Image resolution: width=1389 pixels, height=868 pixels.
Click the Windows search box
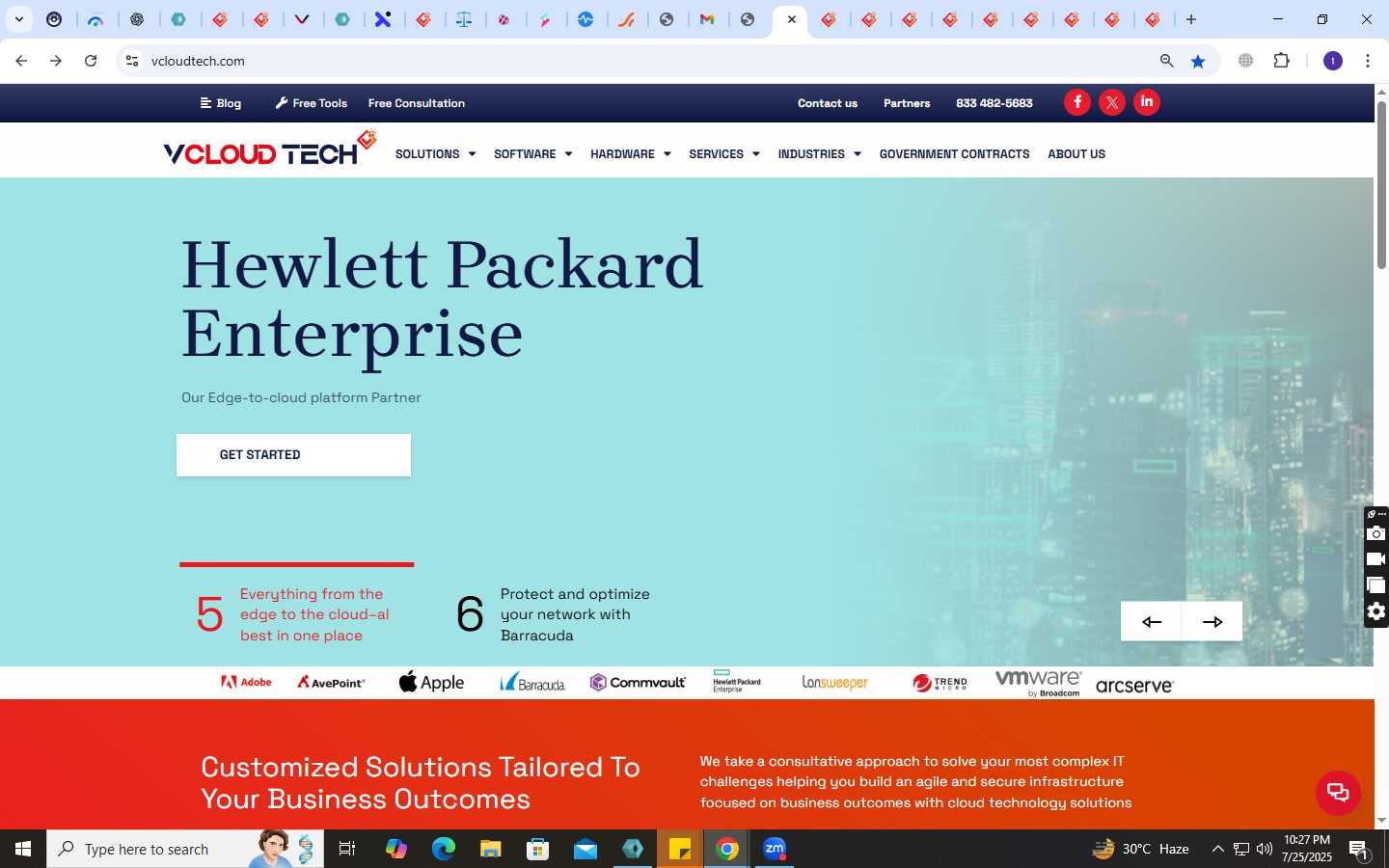click(185, 849)
